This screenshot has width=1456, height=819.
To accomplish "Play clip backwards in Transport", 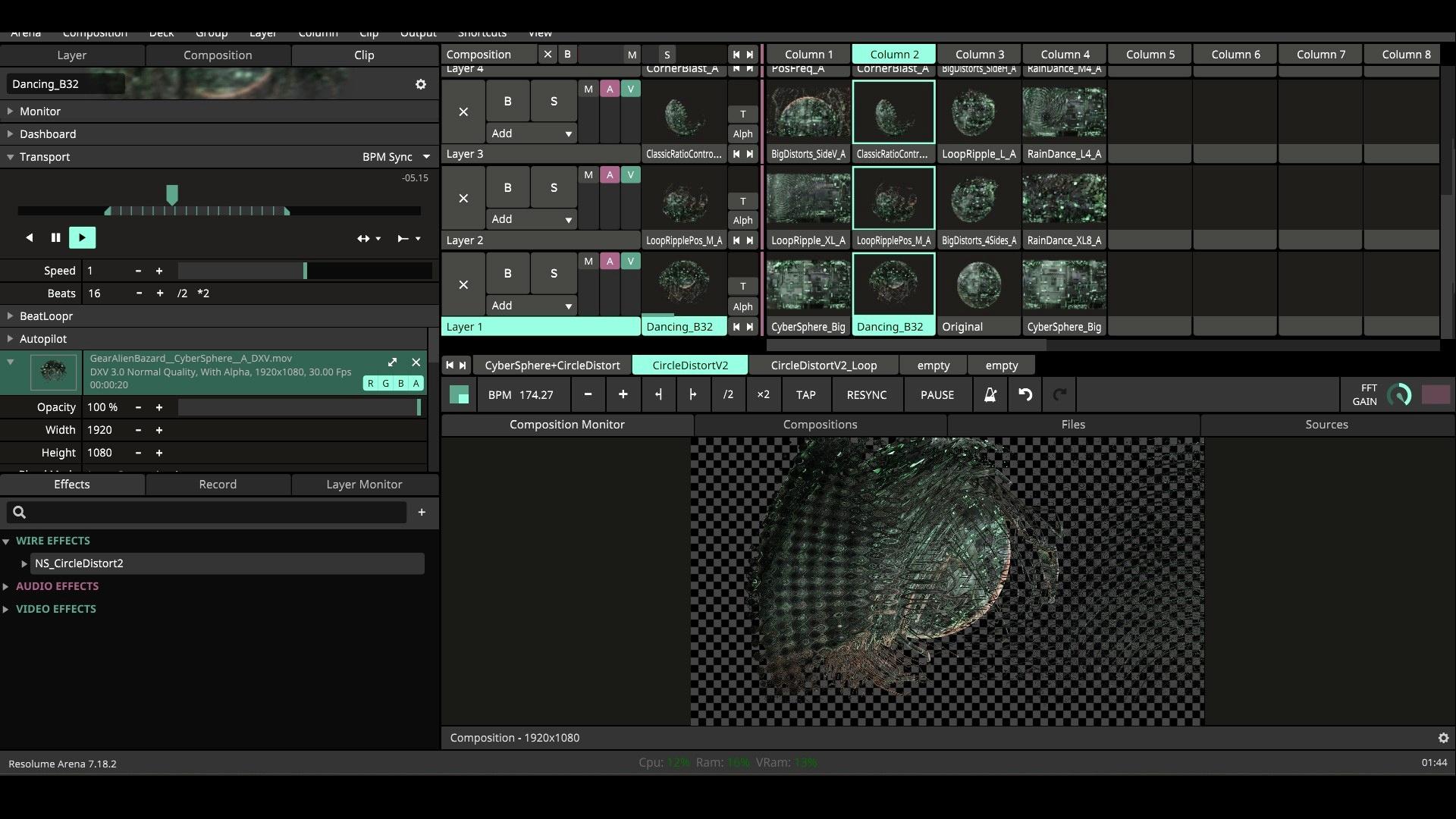I will pos(30,238).
